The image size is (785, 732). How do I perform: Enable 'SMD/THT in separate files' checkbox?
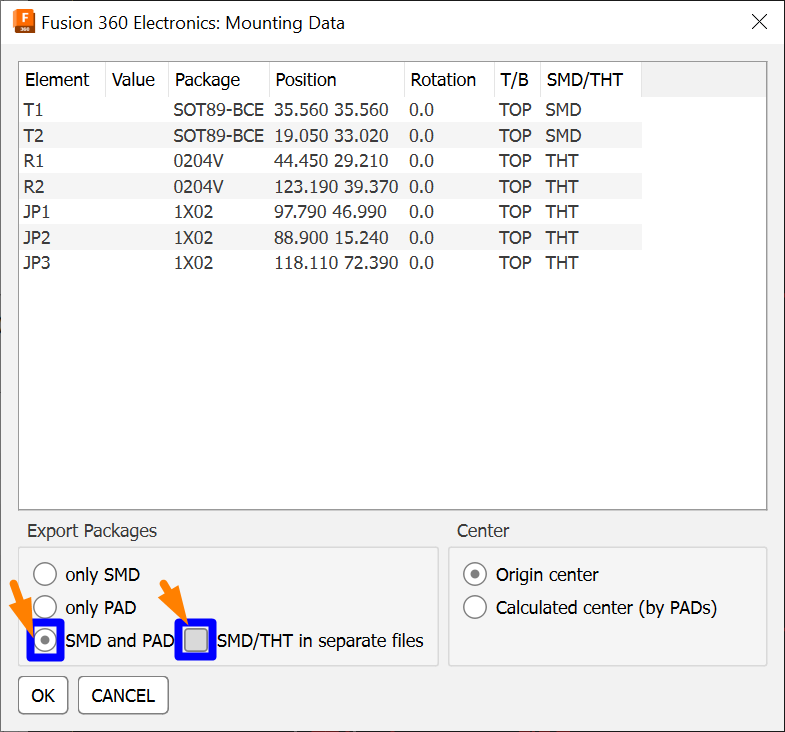click(x=196, y=640)
